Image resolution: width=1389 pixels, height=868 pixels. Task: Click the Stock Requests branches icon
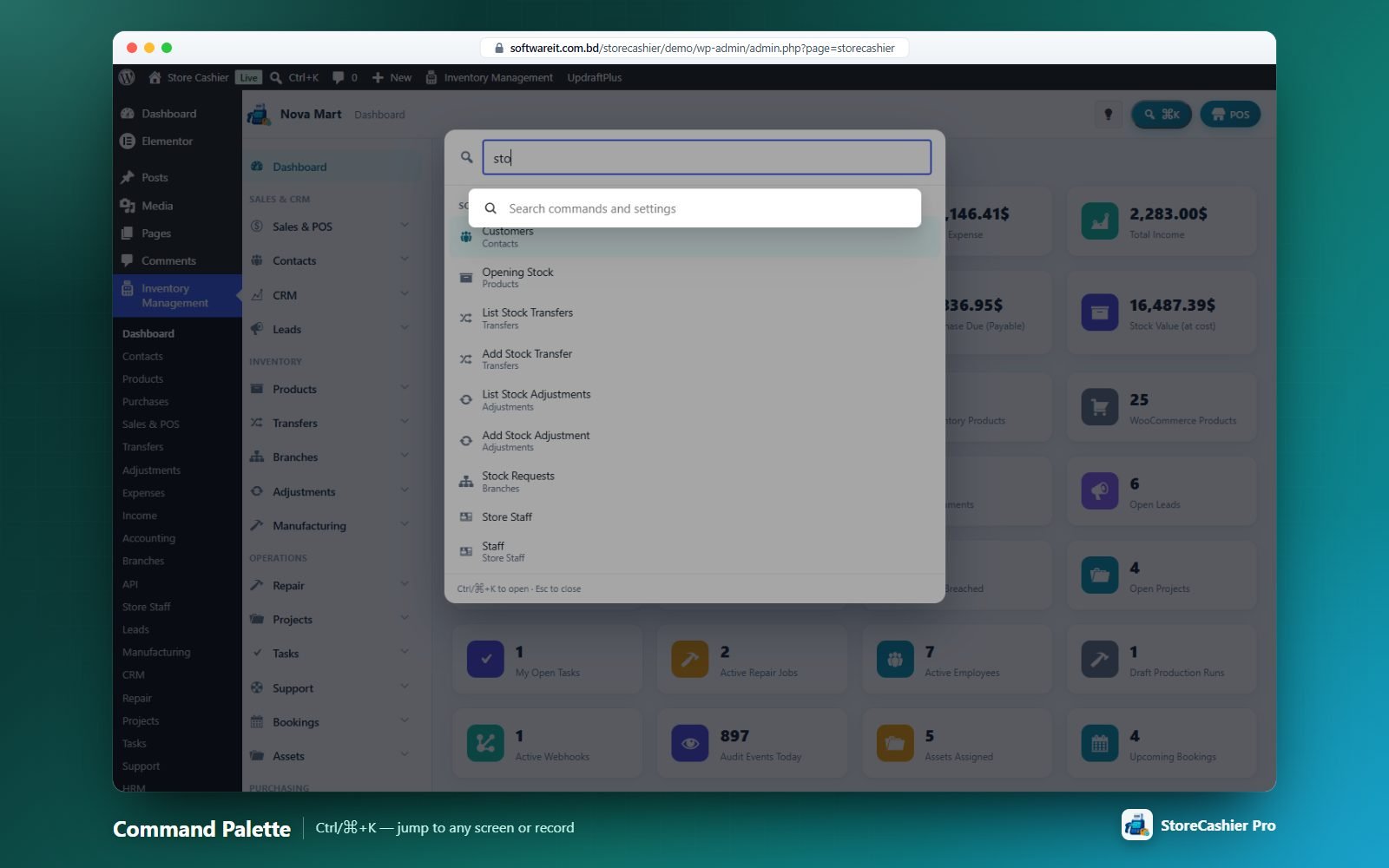tap(466, 482)
